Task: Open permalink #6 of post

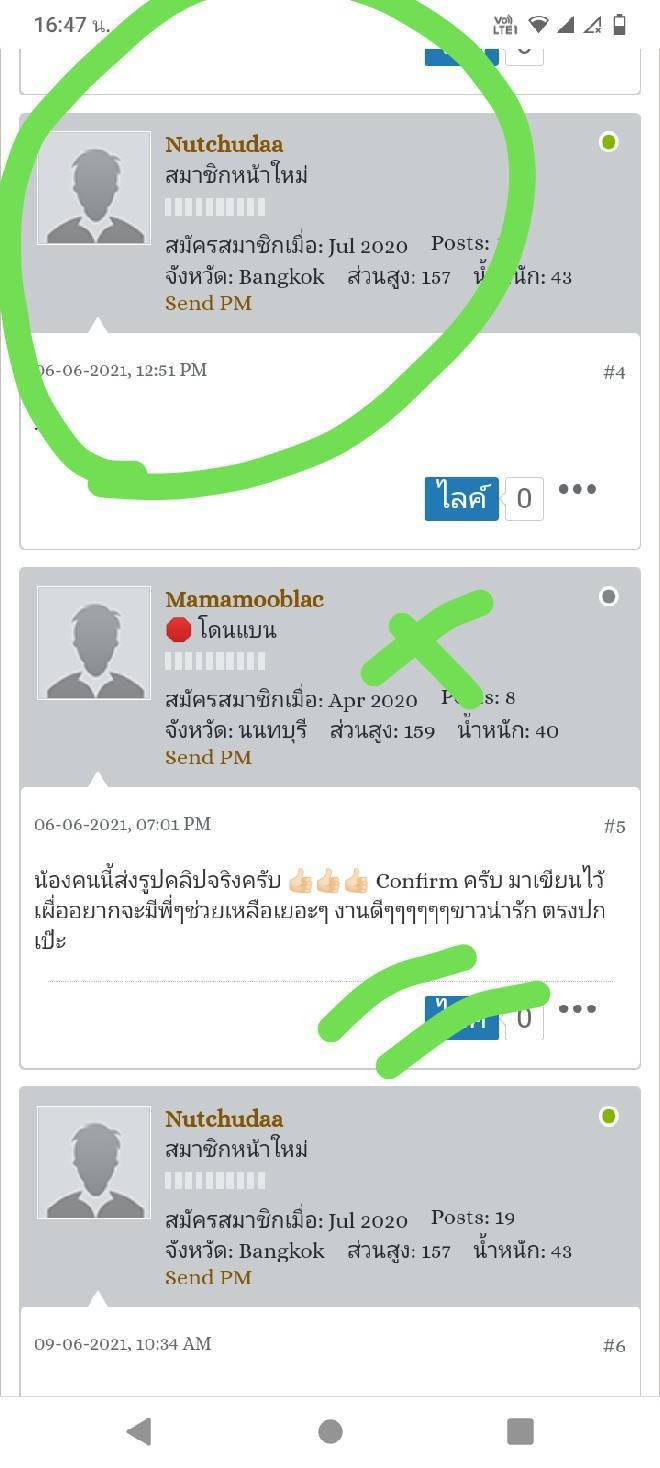Action: pyautogui.click(x=614, y=1346)
